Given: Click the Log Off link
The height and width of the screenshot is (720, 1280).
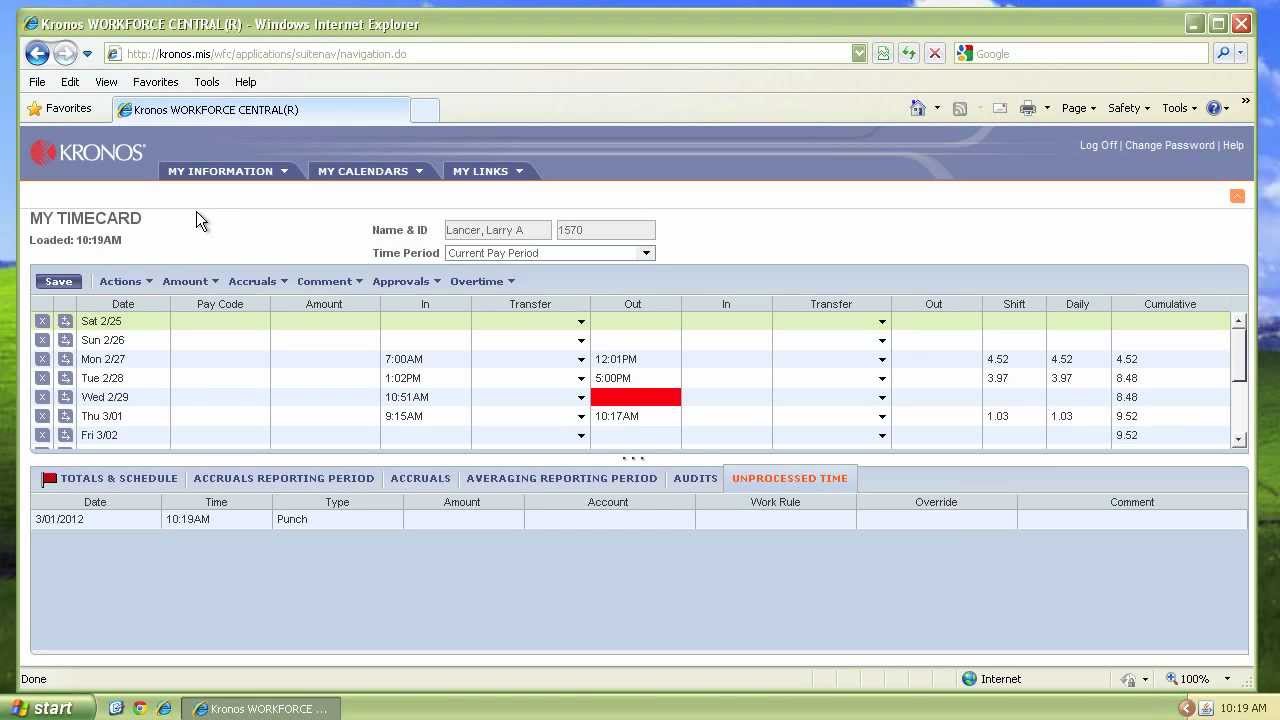Looking at the screenshot, I should 1098,145.
